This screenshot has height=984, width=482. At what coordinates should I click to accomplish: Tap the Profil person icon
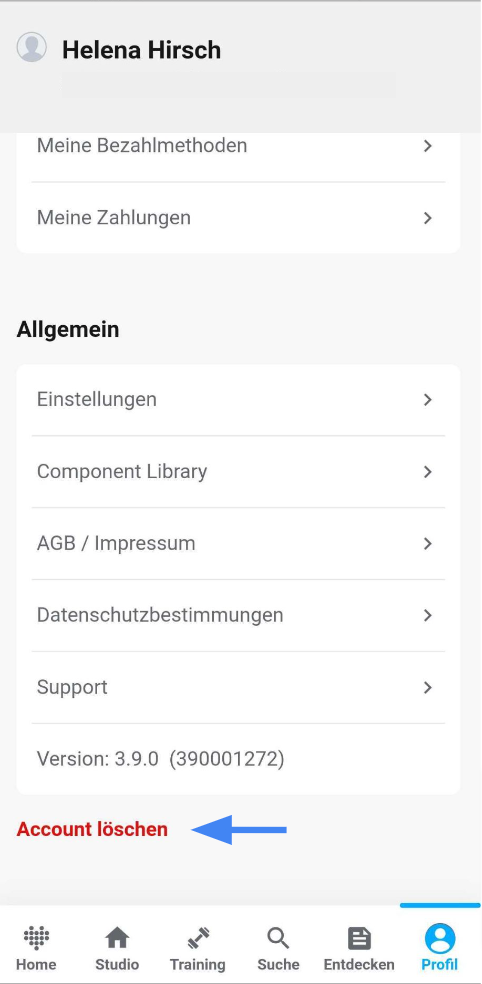click(x=439, y=938)
